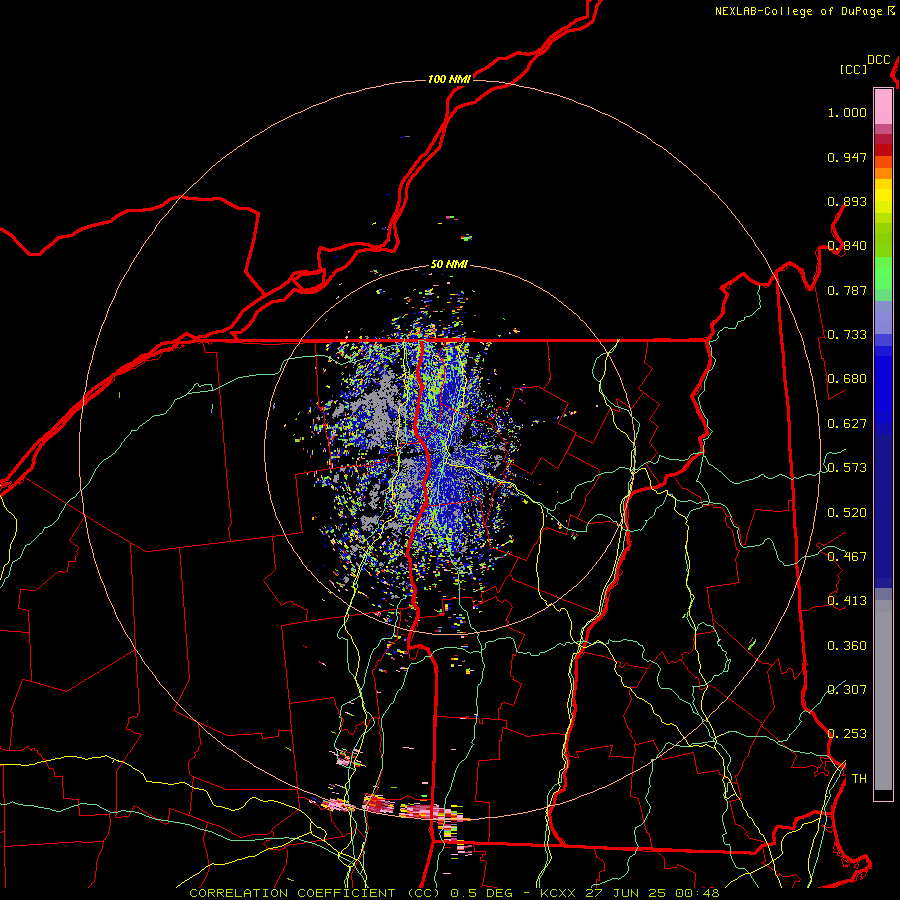Screen dimensions: 900x900
Task: Click the DCC legend label
Action: (878, 60)
